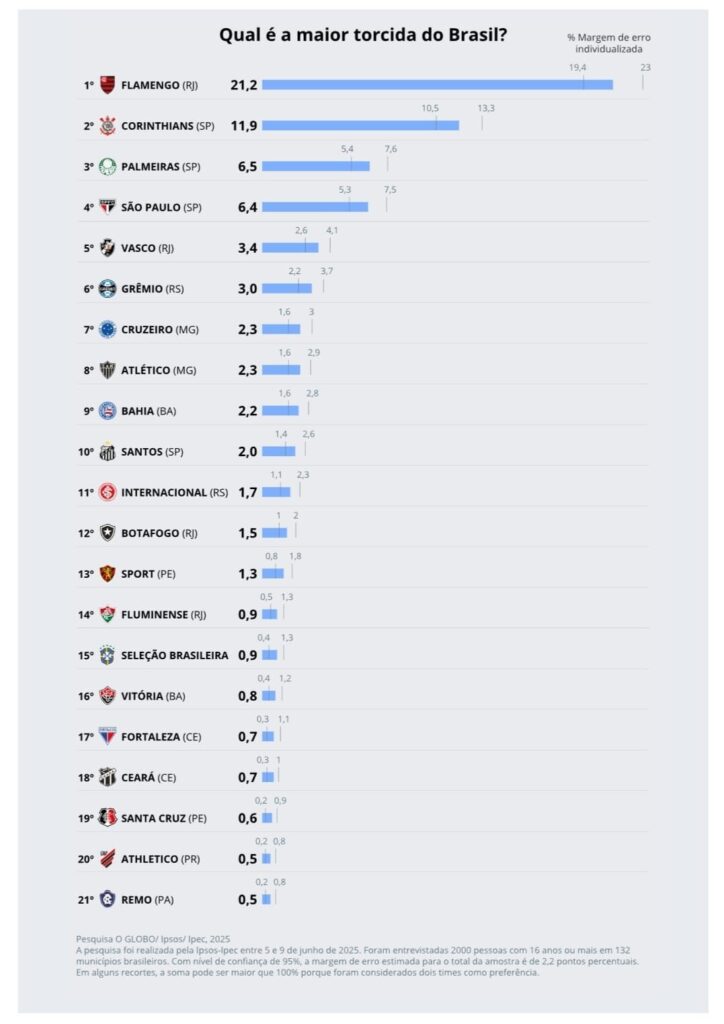Click the Flamengo 21,2 percentage bar
This screenshot has width=724, height=1024.
click(x=437, y=85)
